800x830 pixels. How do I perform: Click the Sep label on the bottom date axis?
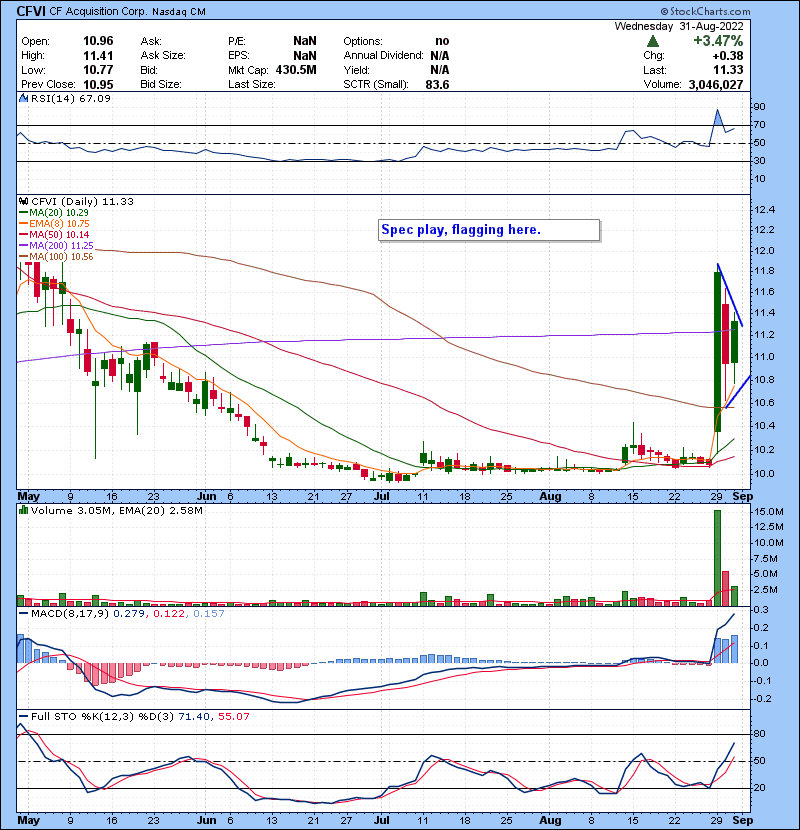pyautogui.click(x=742, y=820)
